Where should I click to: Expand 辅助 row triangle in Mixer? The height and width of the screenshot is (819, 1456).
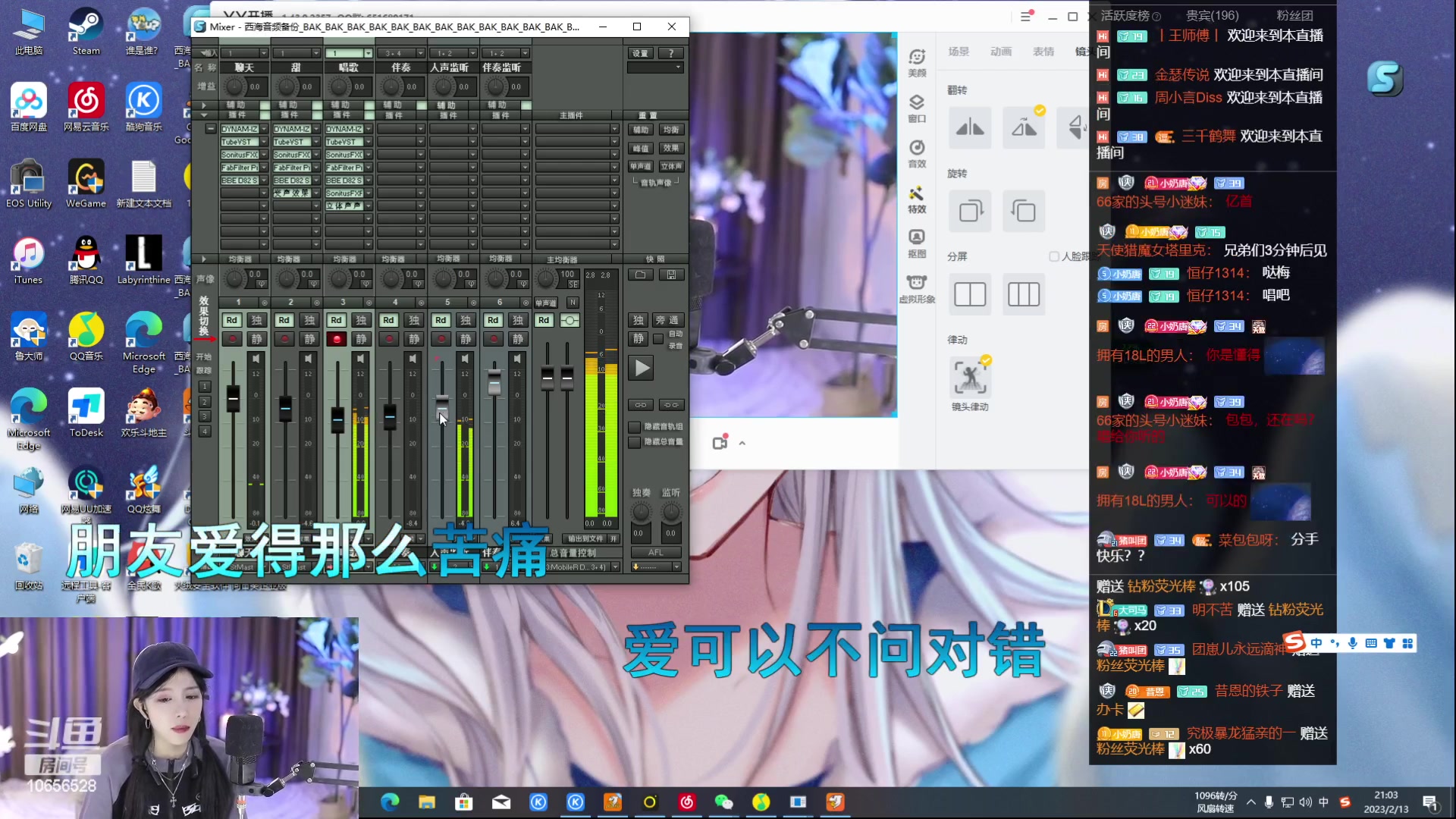[x=203, y=105]
